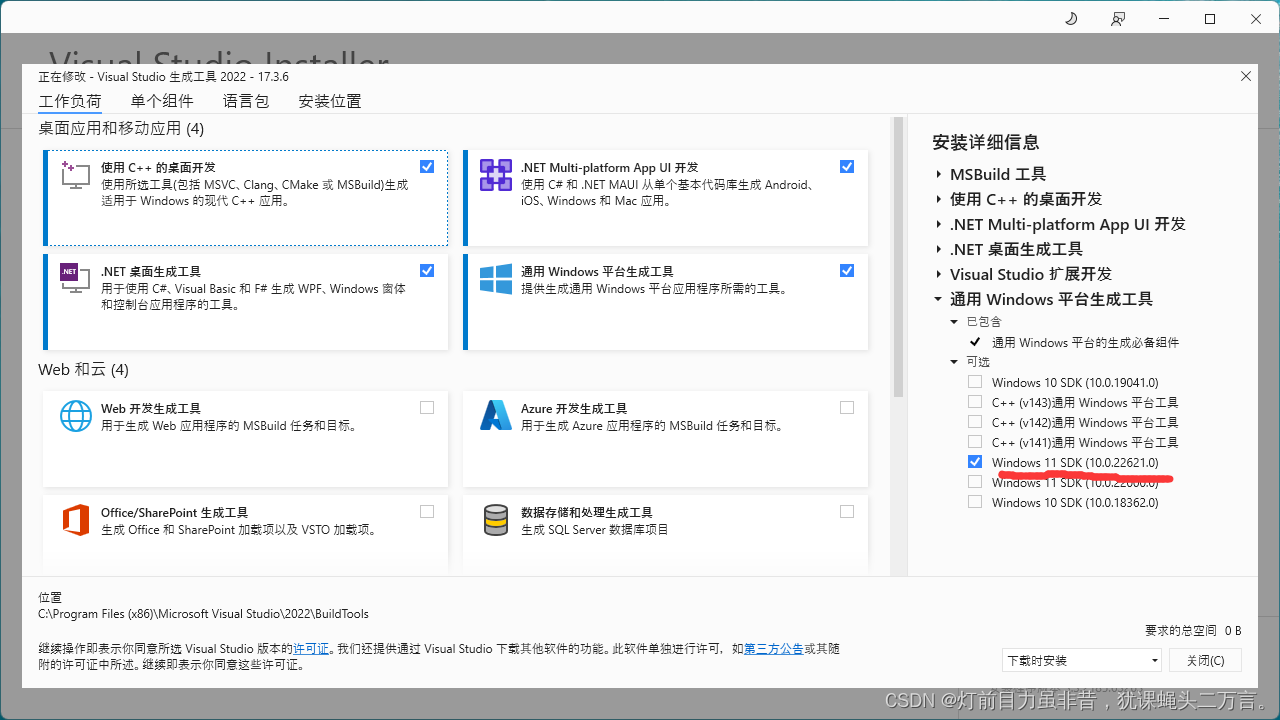
Task: Select the Azure 开发生成工具 card title
Action: click(574, 408)
